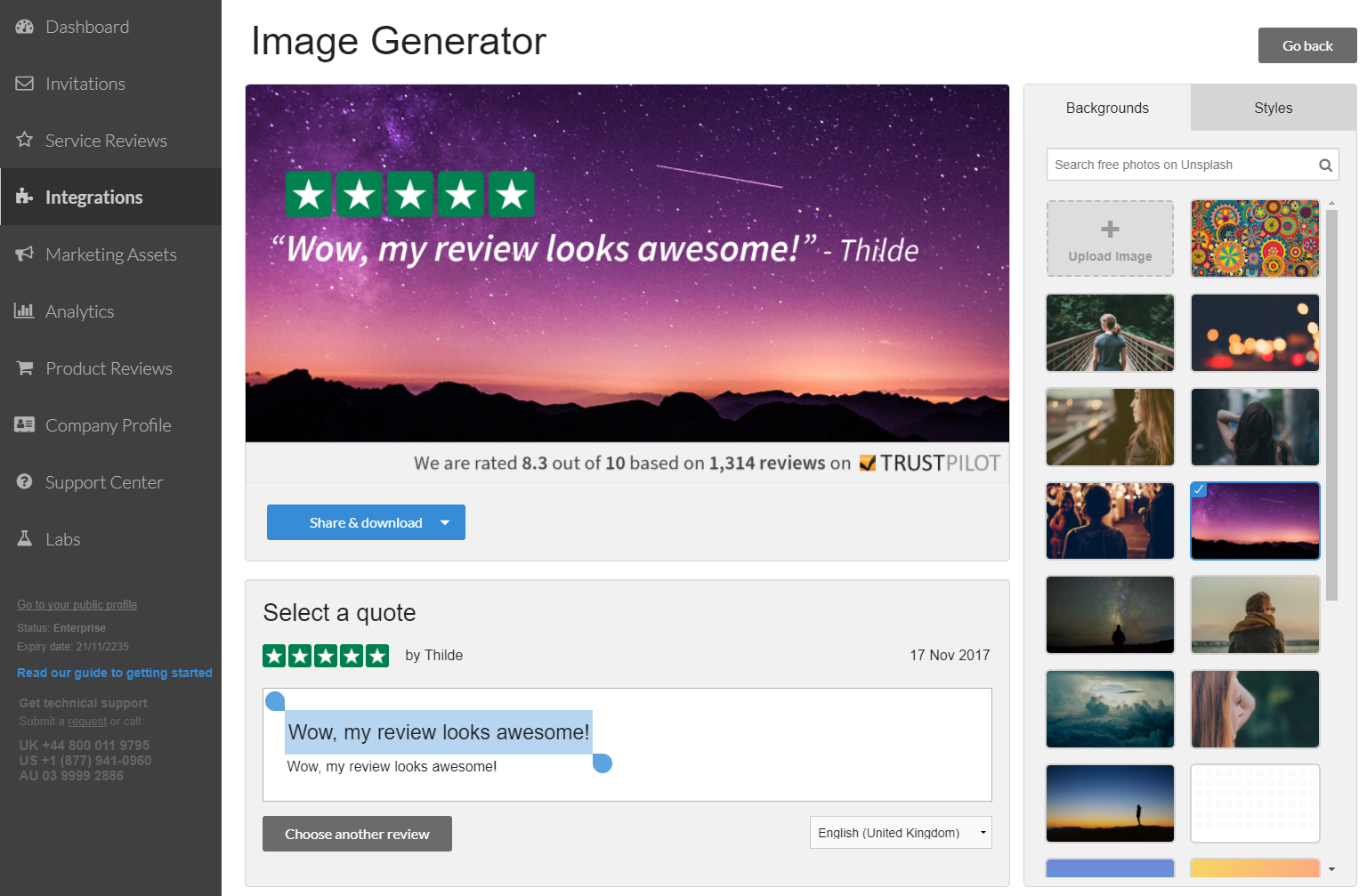Open the Support Center page
The image size is (1367, 896).
pos(110,482)
